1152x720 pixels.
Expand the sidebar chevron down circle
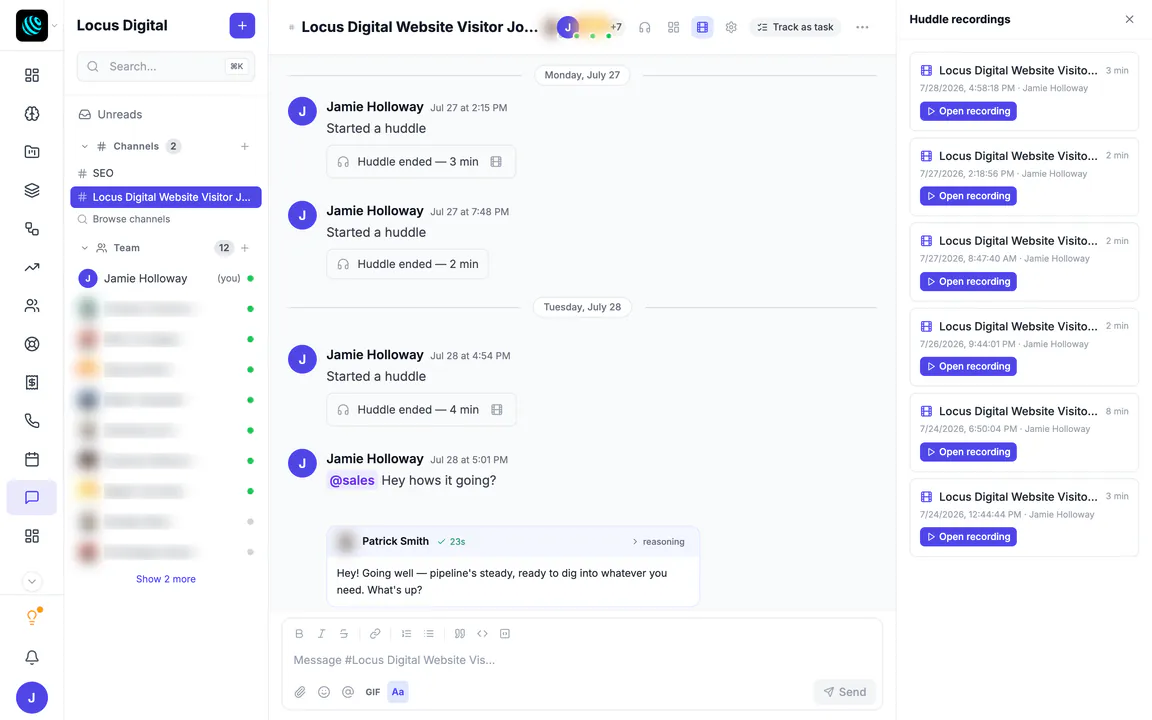32,581
